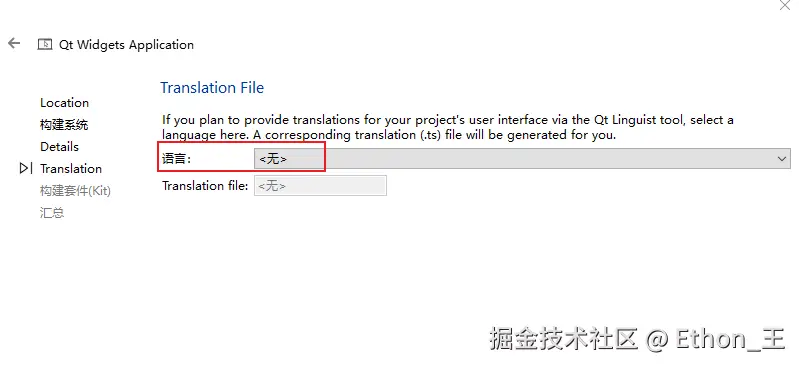Click the Qt Linguist description paragraph
Screen dimensions: 799x366
(x=448, y=127)
